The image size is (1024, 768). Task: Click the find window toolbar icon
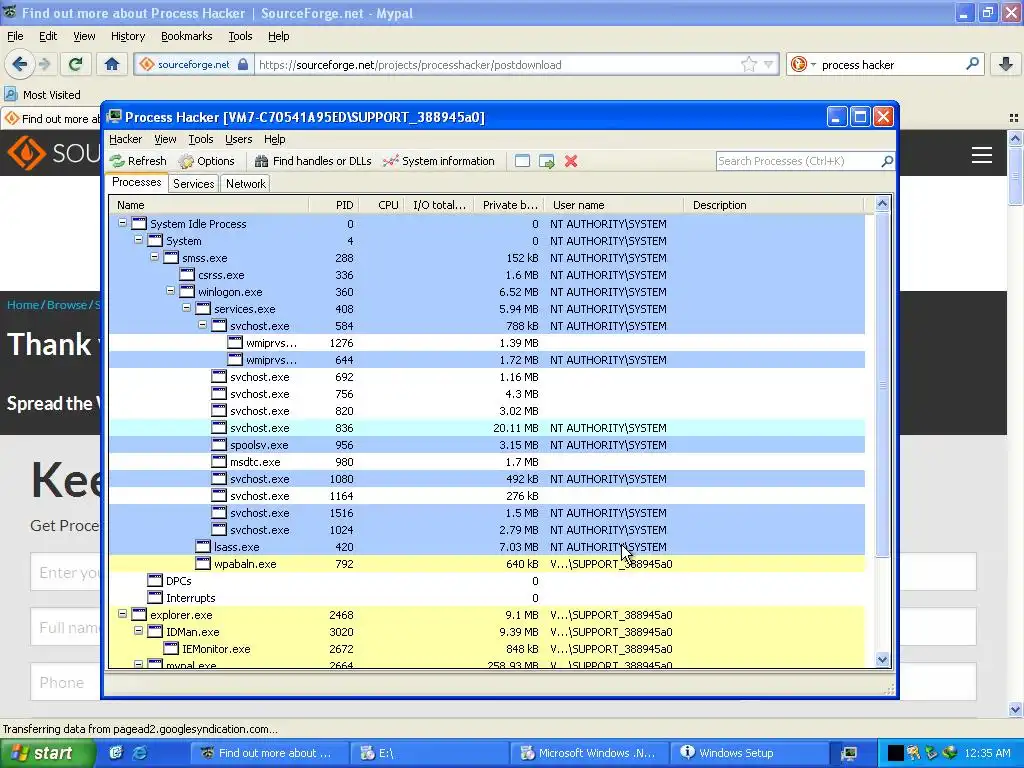click(522, 161)
